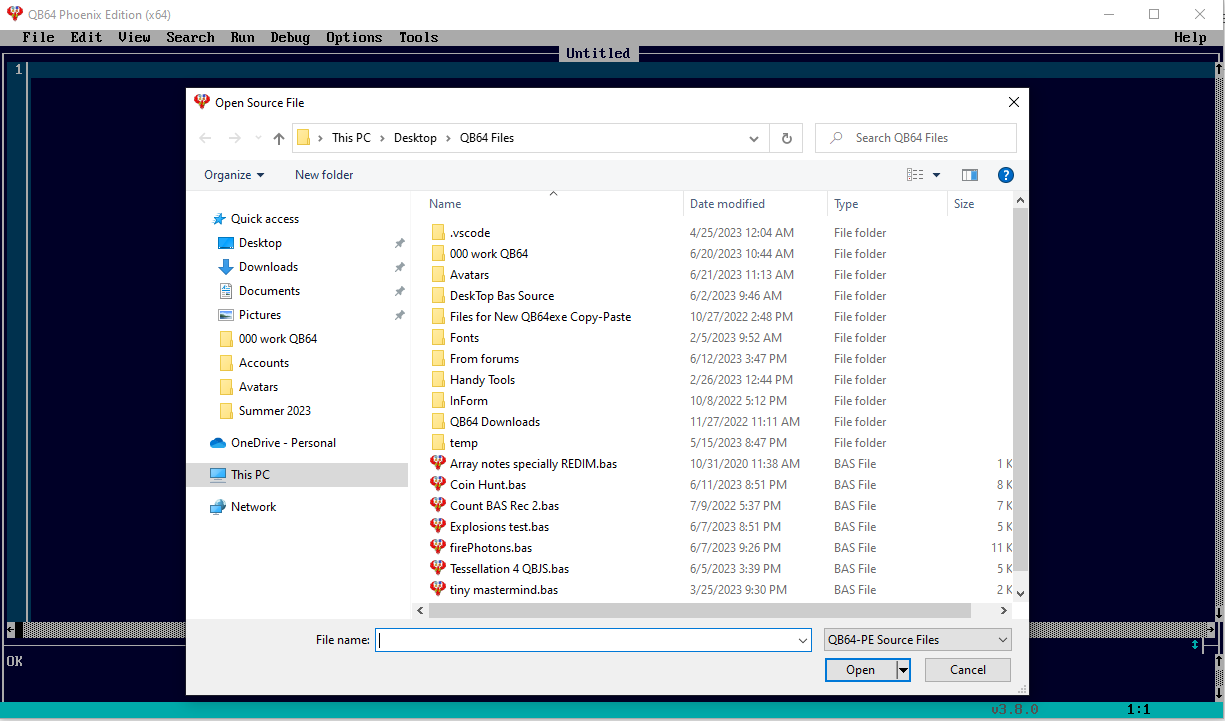
Task: Select Count BAS Rec 2.bas file name
Action: (x=504, y=506)
